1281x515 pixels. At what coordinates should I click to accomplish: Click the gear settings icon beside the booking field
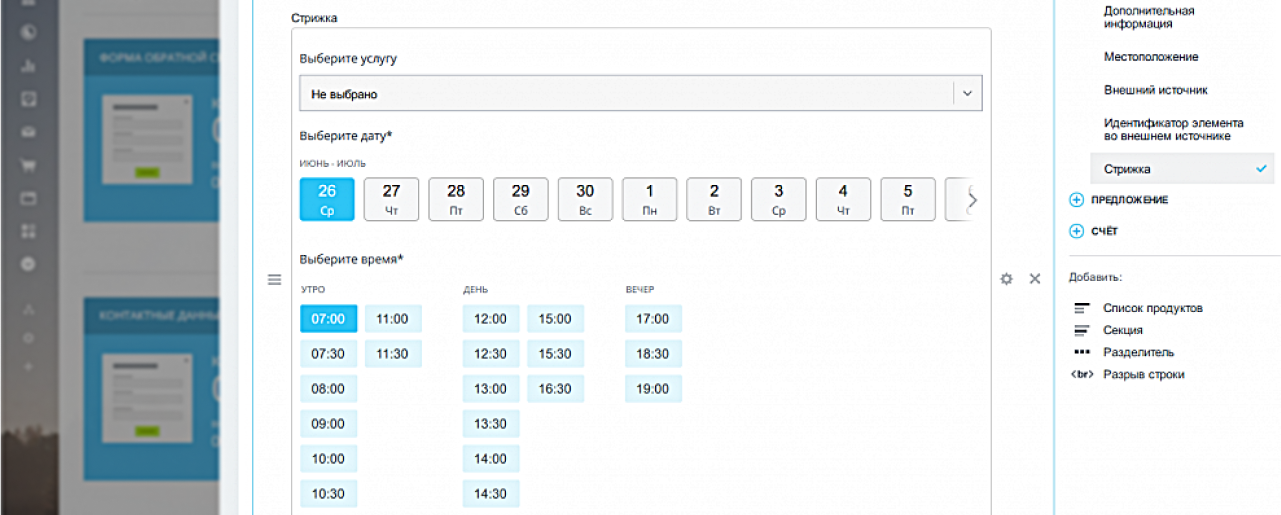point(1006,279)
